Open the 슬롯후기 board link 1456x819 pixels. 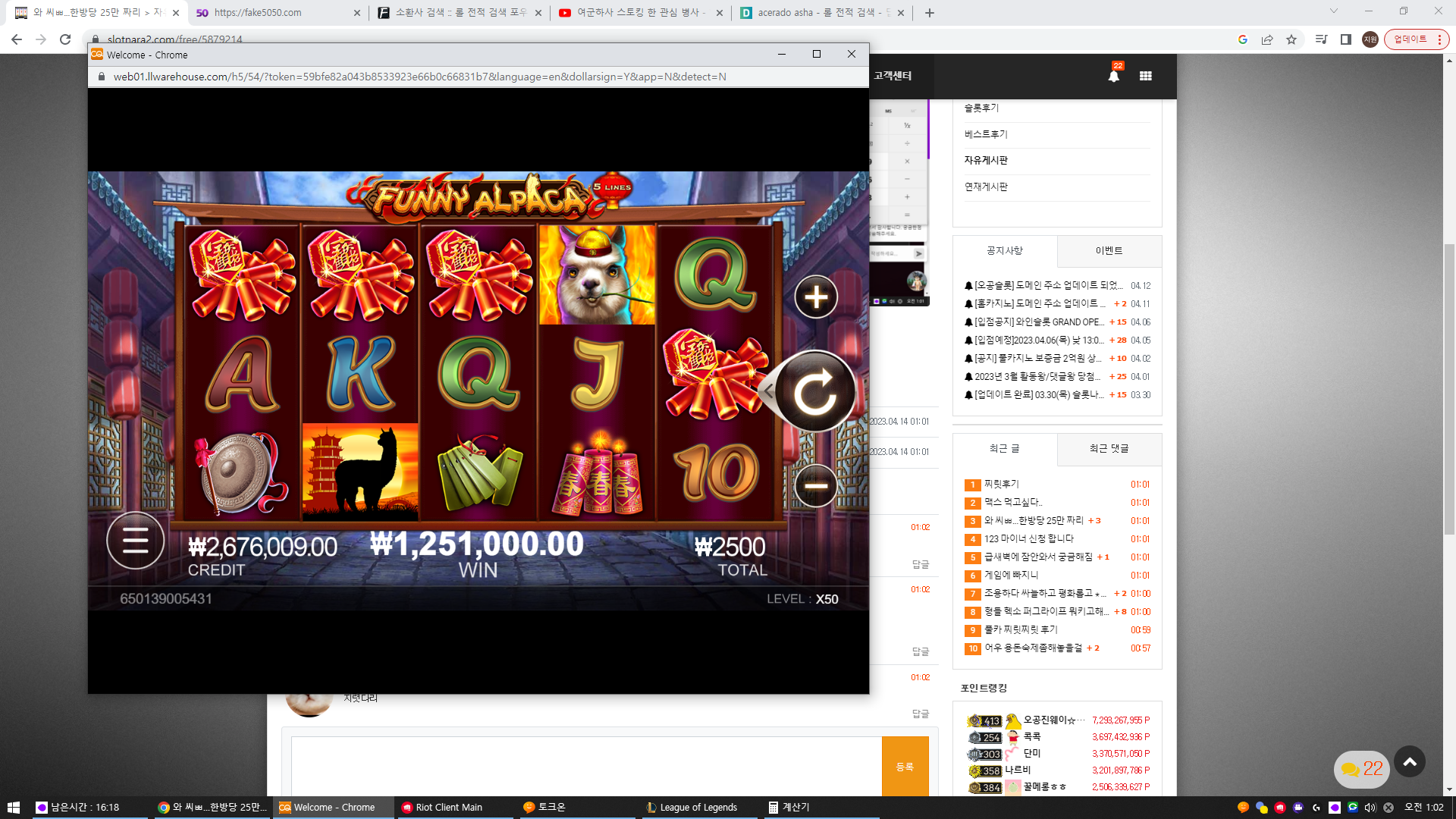click(981, 108)
